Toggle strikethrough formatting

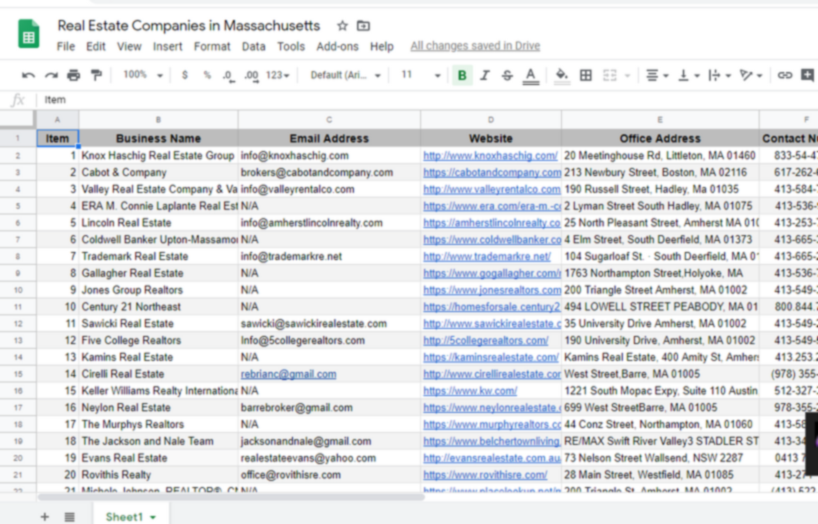coord(507,75)
